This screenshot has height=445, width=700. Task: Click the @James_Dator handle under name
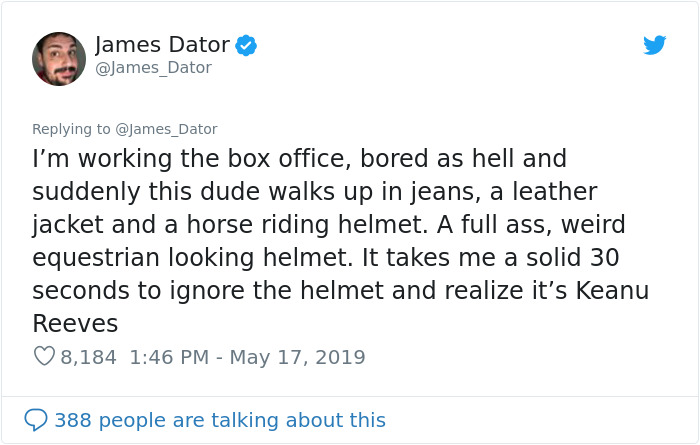[x=154, y=68]
